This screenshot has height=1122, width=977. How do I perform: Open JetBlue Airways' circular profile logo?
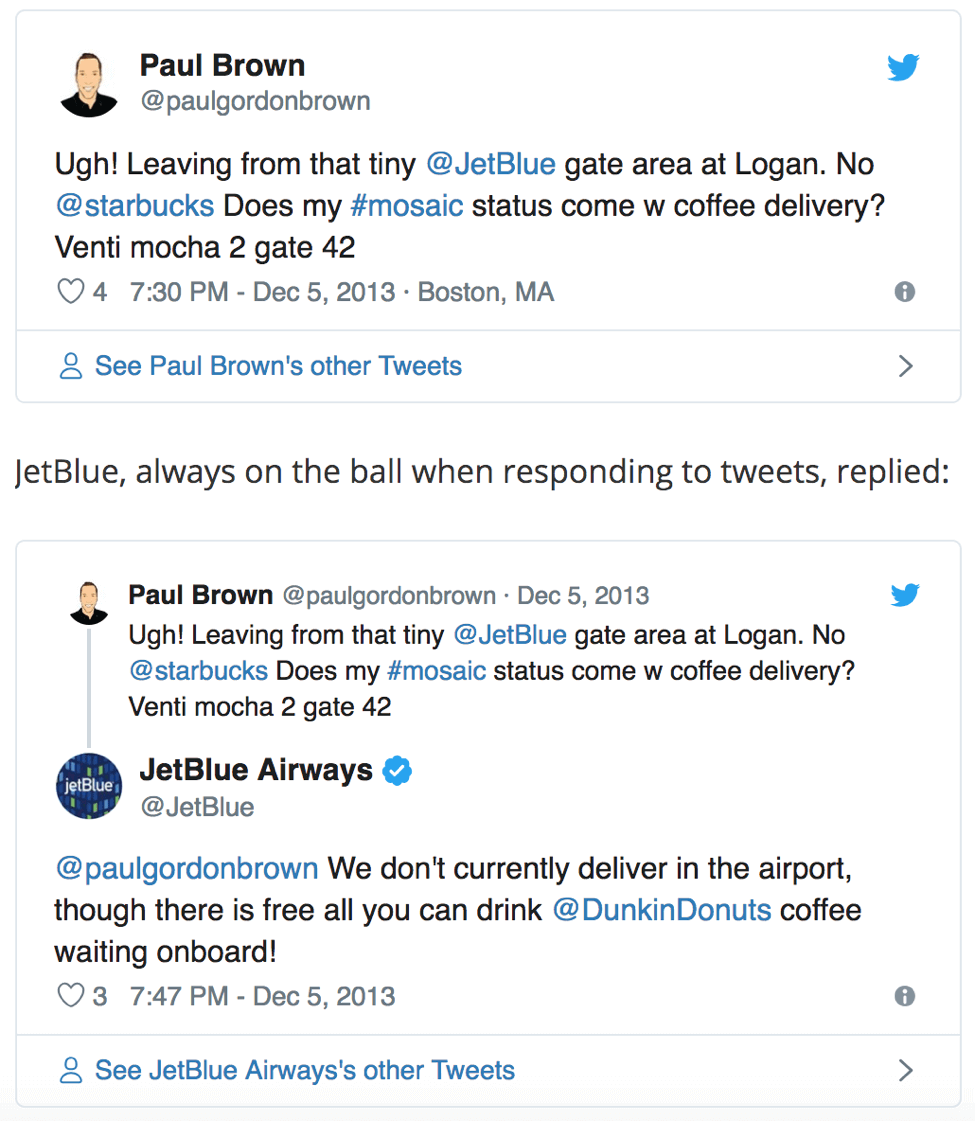(x=88, y=786)
